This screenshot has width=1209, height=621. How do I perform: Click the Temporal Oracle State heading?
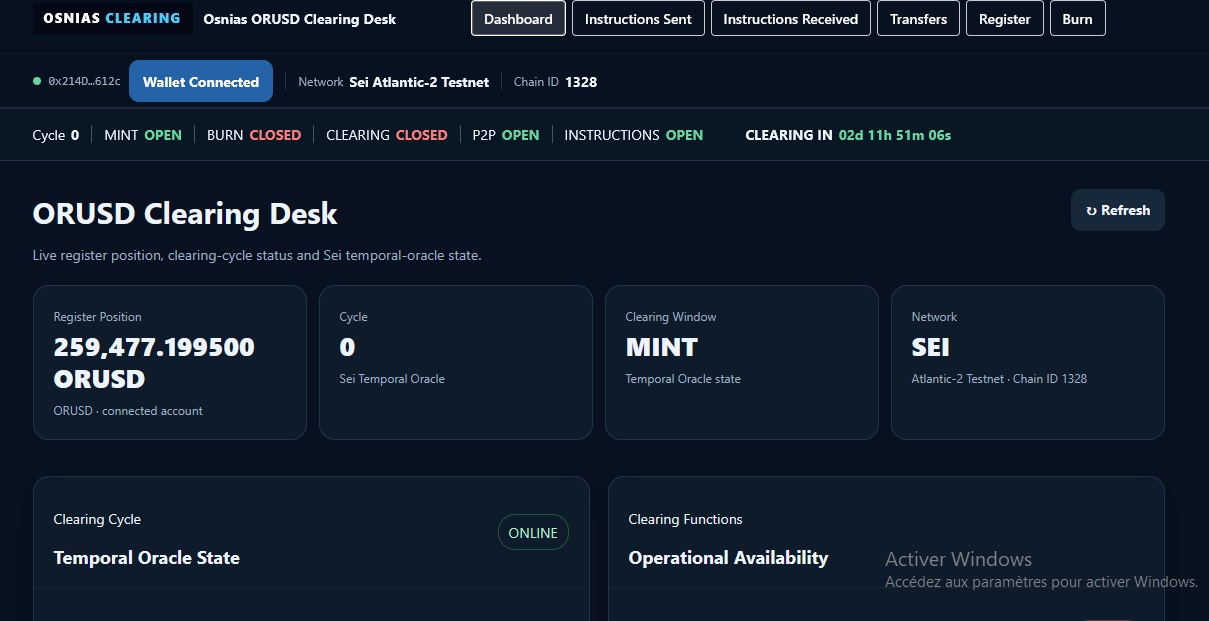point(146,558)
